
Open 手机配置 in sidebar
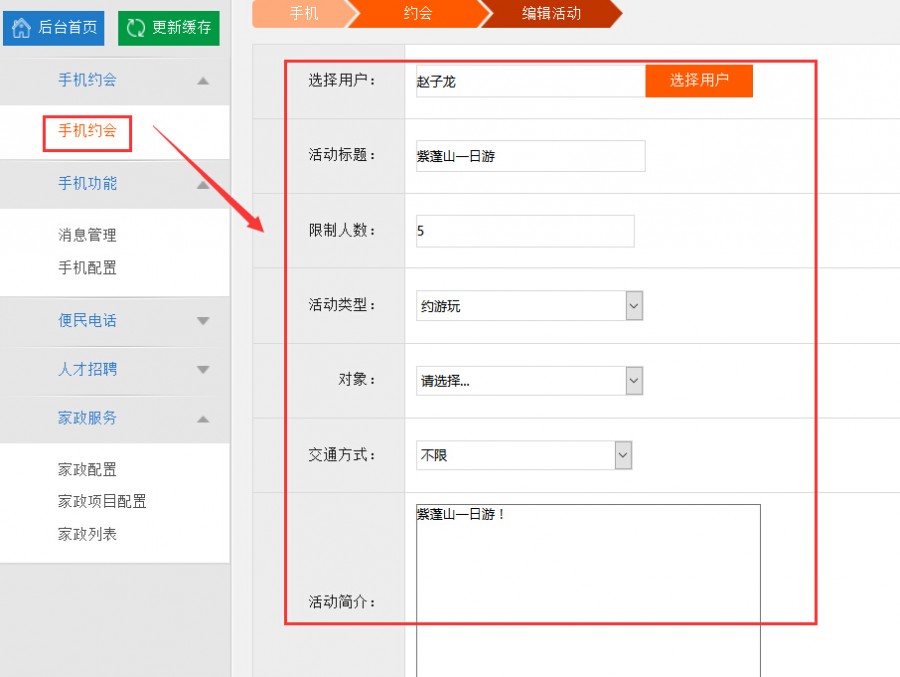click(87, 268)
